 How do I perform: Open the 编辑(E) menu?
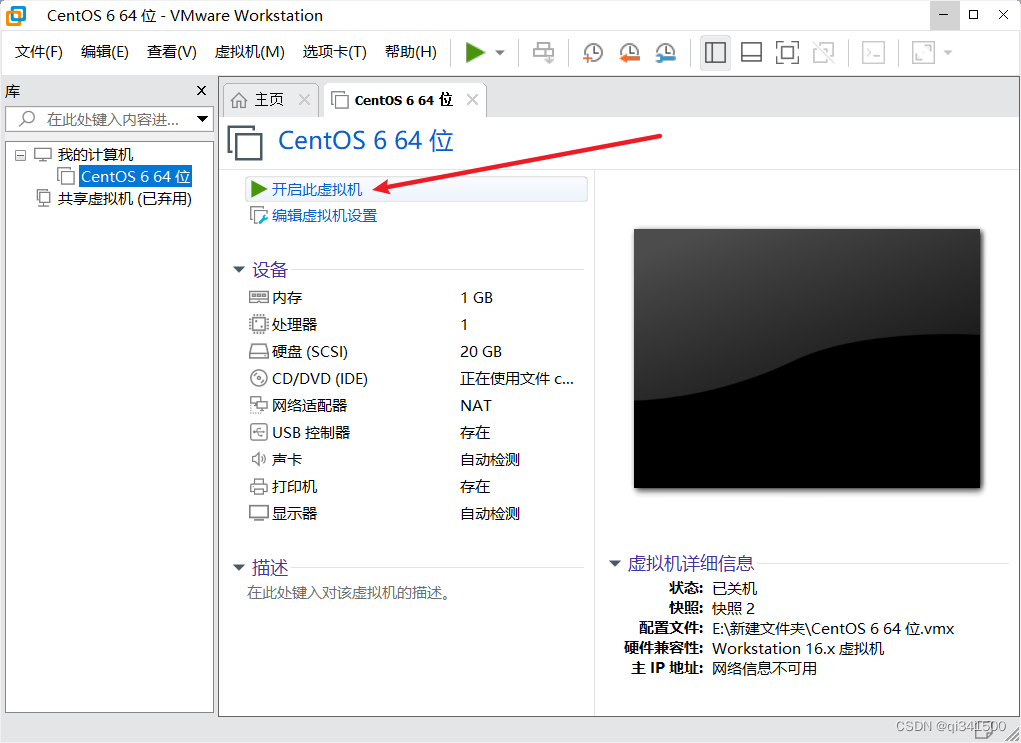click(x=104, y=52)
